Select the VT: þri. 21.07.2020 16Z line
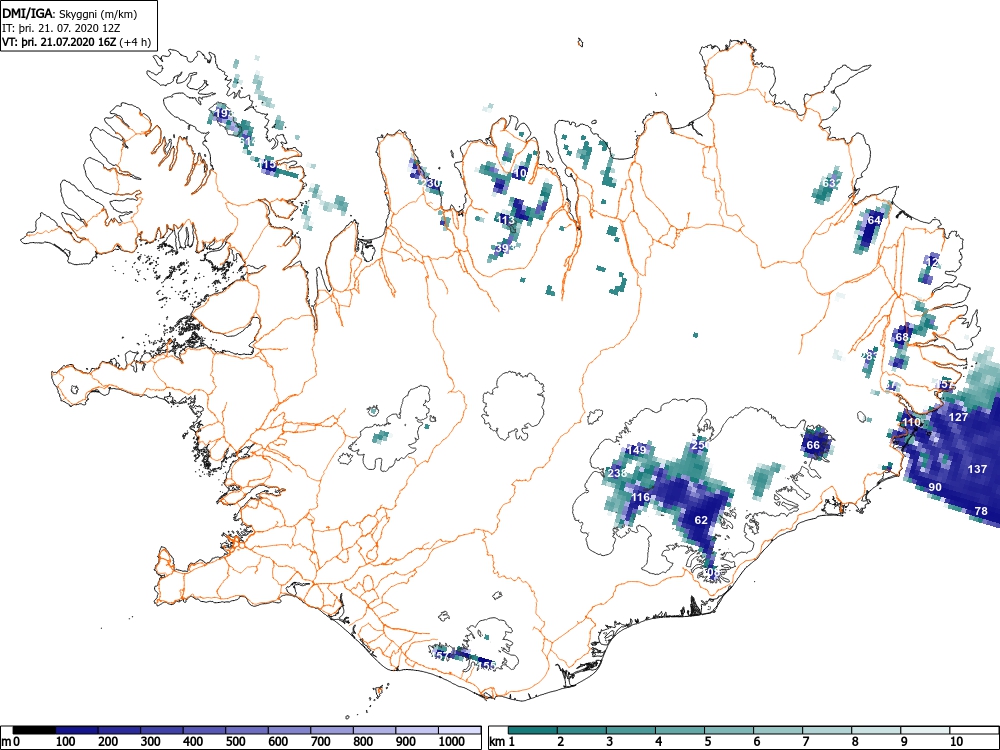1000x750 pixels. [x=77, y=43]
